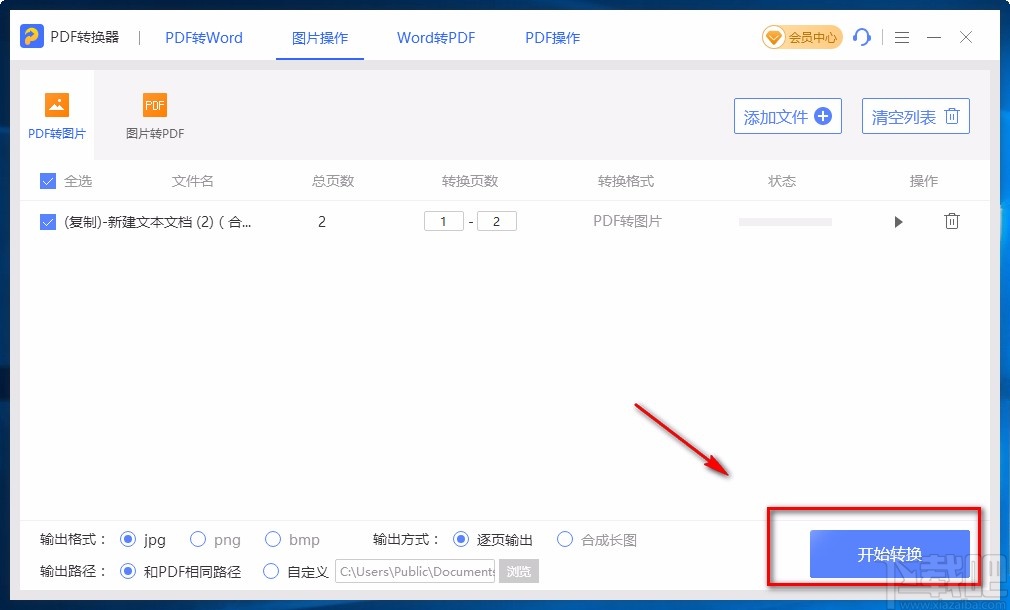Click the play arrow to start converting the file
Image resolution: width=1010 pixels, height=610 pixels.
click(898, 222)
